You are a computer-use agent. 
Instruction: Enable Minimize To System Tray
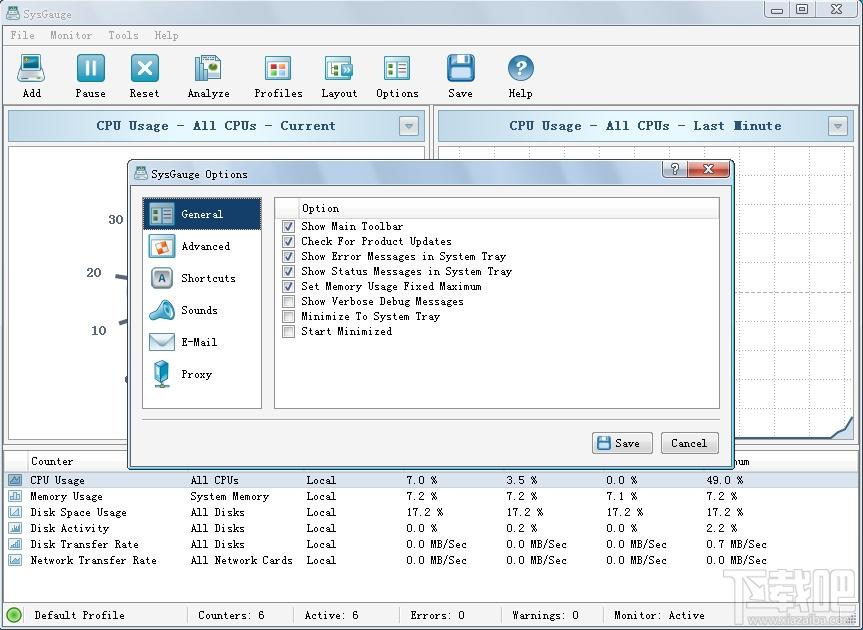(288, 316)
